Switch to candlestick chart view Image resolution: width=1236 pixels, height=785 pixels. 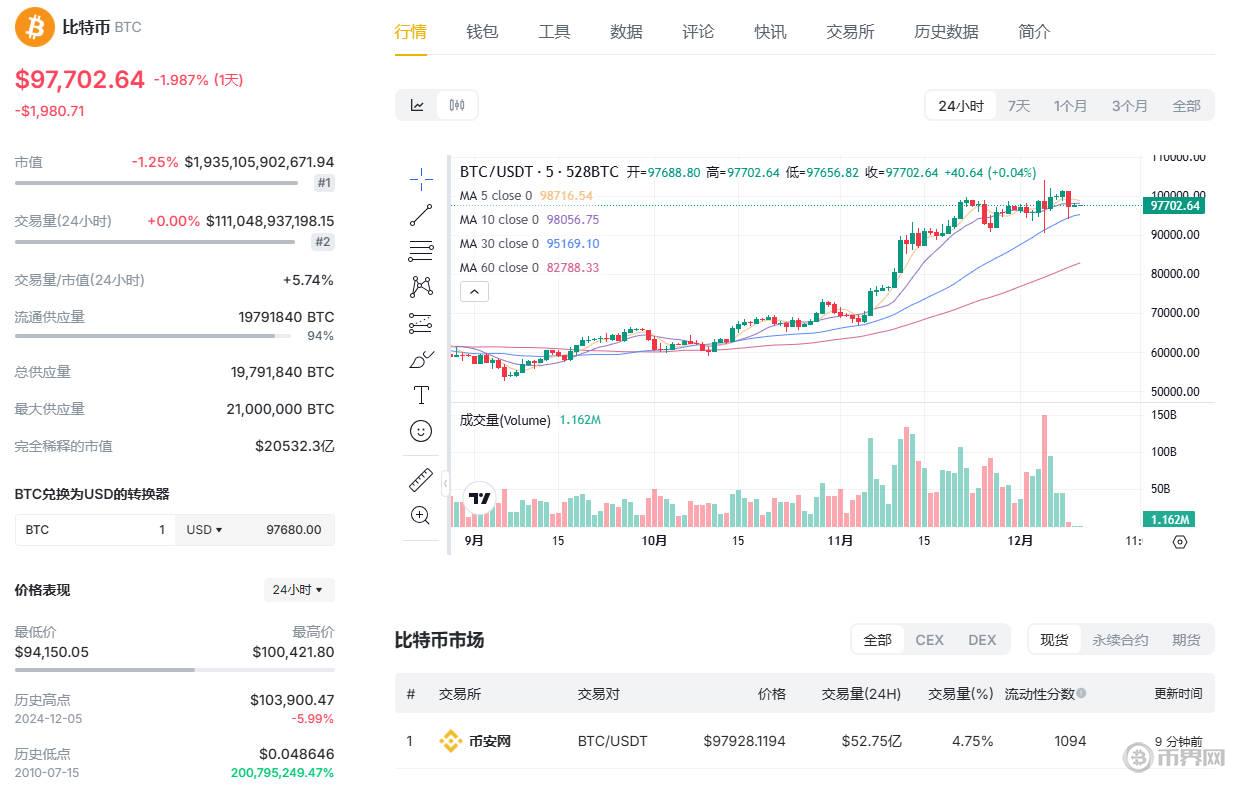[x=457, y=105]
